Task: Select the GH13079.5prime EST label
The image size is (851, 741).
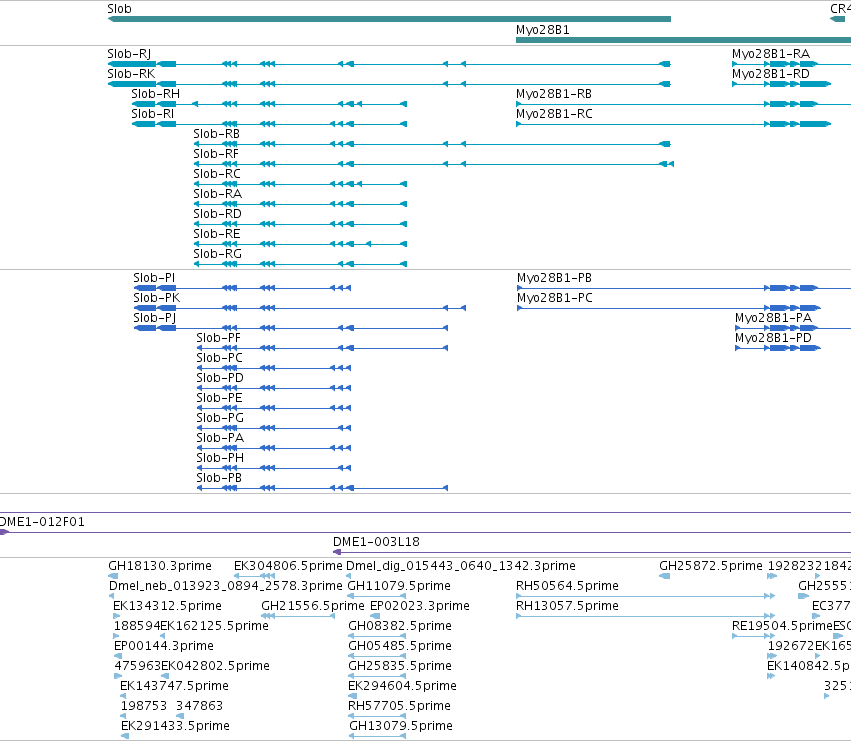Action: click(401, 727)
